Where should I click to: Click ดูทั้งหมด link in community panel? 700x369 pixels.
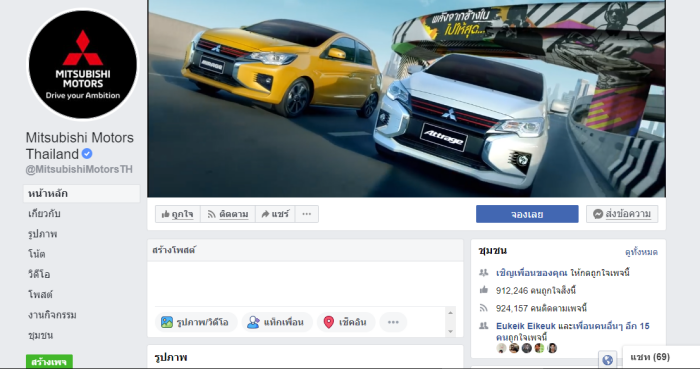click(x=641, y=252)
